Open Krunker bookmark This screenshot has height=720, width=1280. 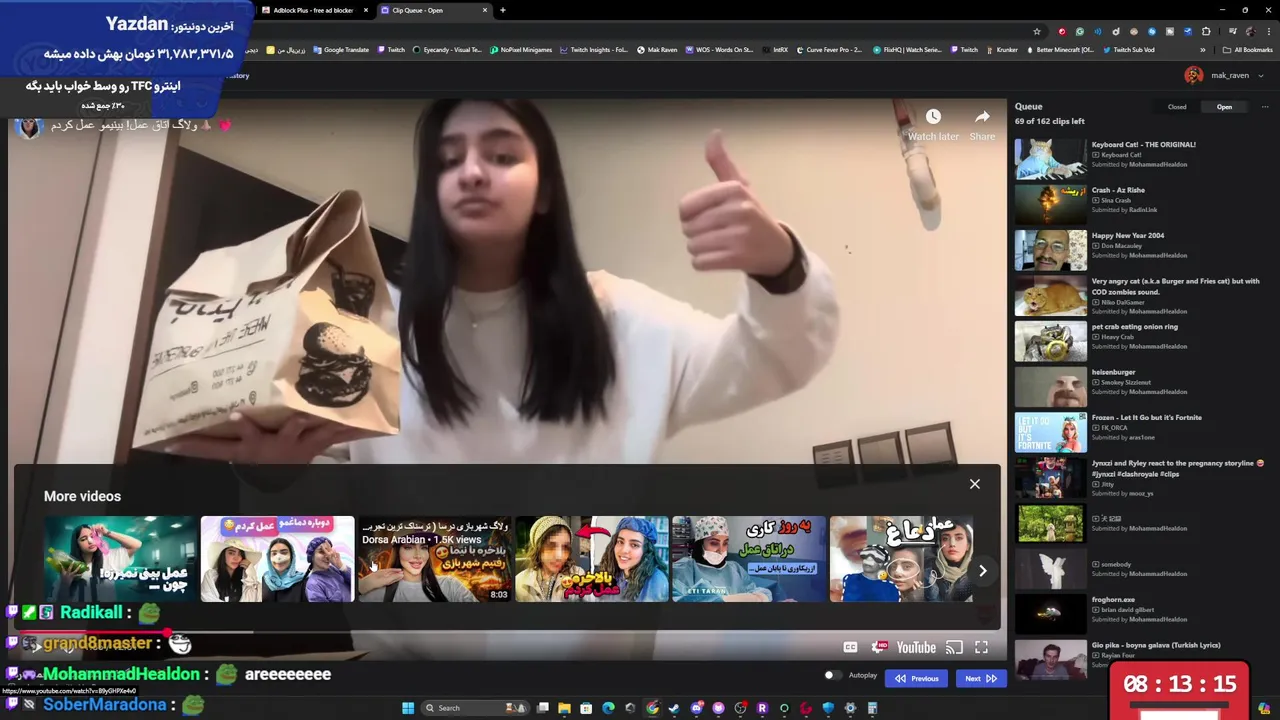(x=1001, y=50)
